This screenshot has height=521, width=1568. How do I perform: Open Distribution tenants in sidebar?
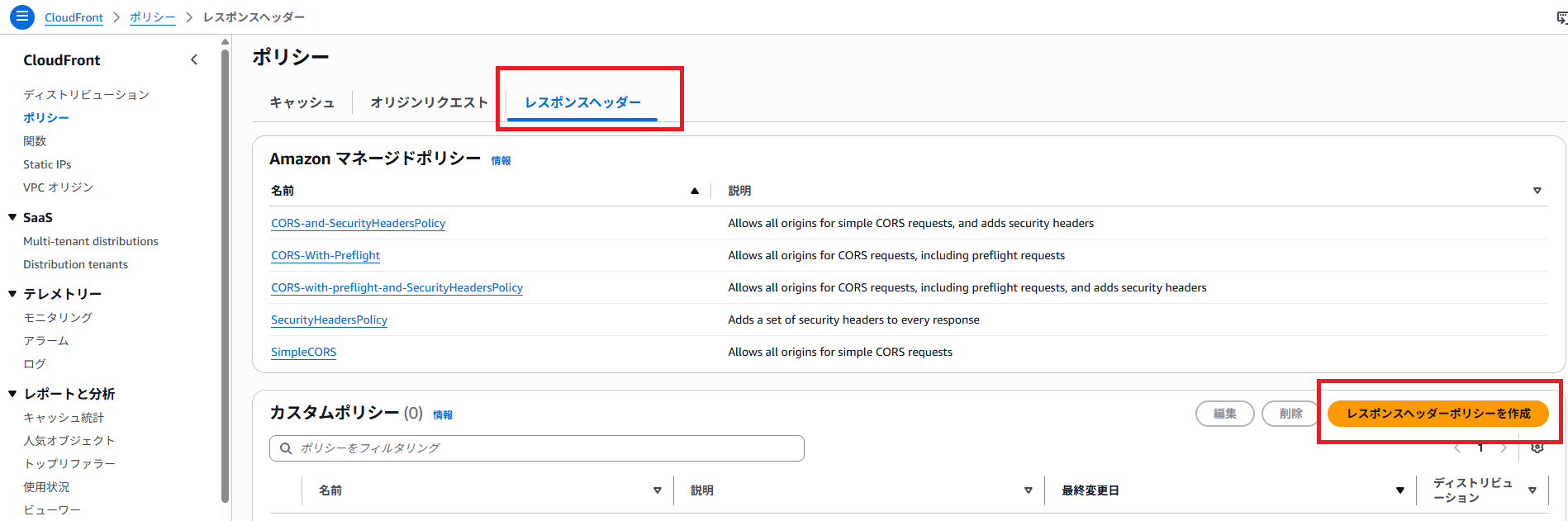coord(75,264)
